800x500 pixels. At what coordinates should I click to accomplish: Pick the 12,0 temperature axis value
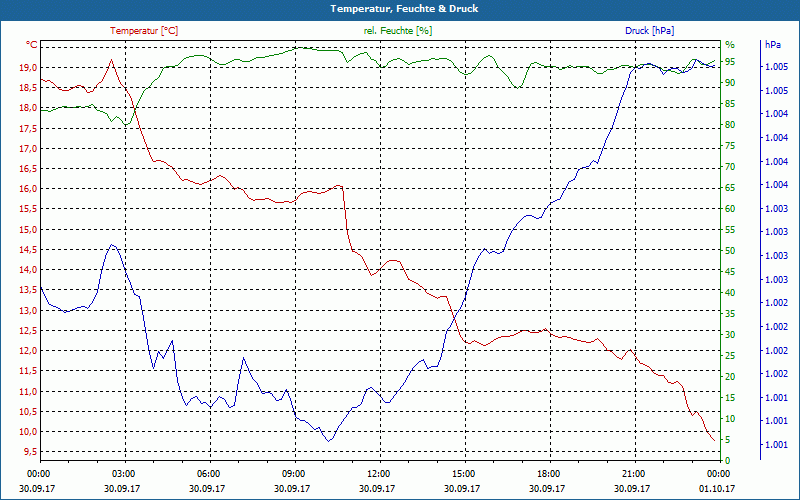click(28, 351)
